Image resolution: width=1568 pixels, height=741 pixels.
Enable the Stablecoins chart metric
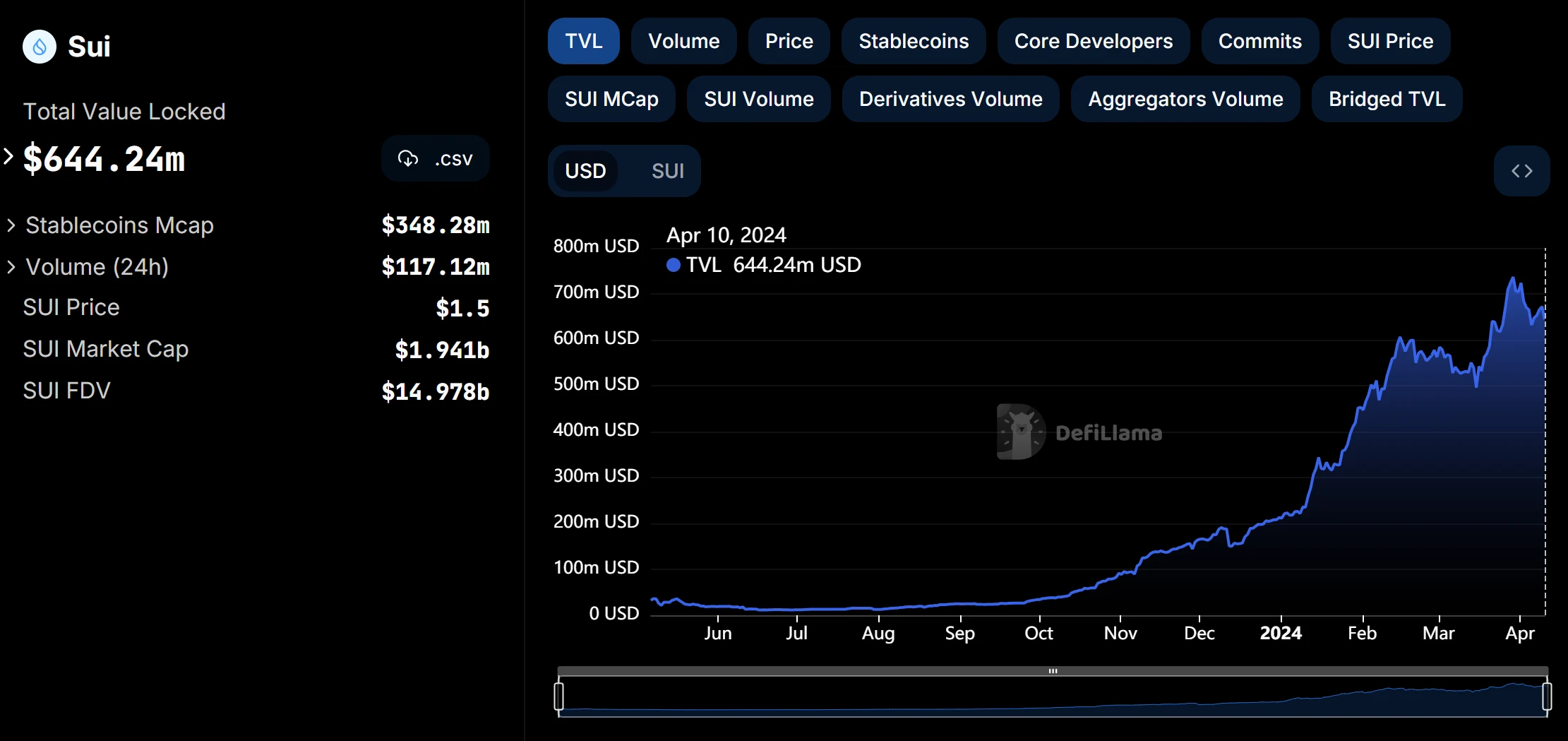tap(913, 41)
